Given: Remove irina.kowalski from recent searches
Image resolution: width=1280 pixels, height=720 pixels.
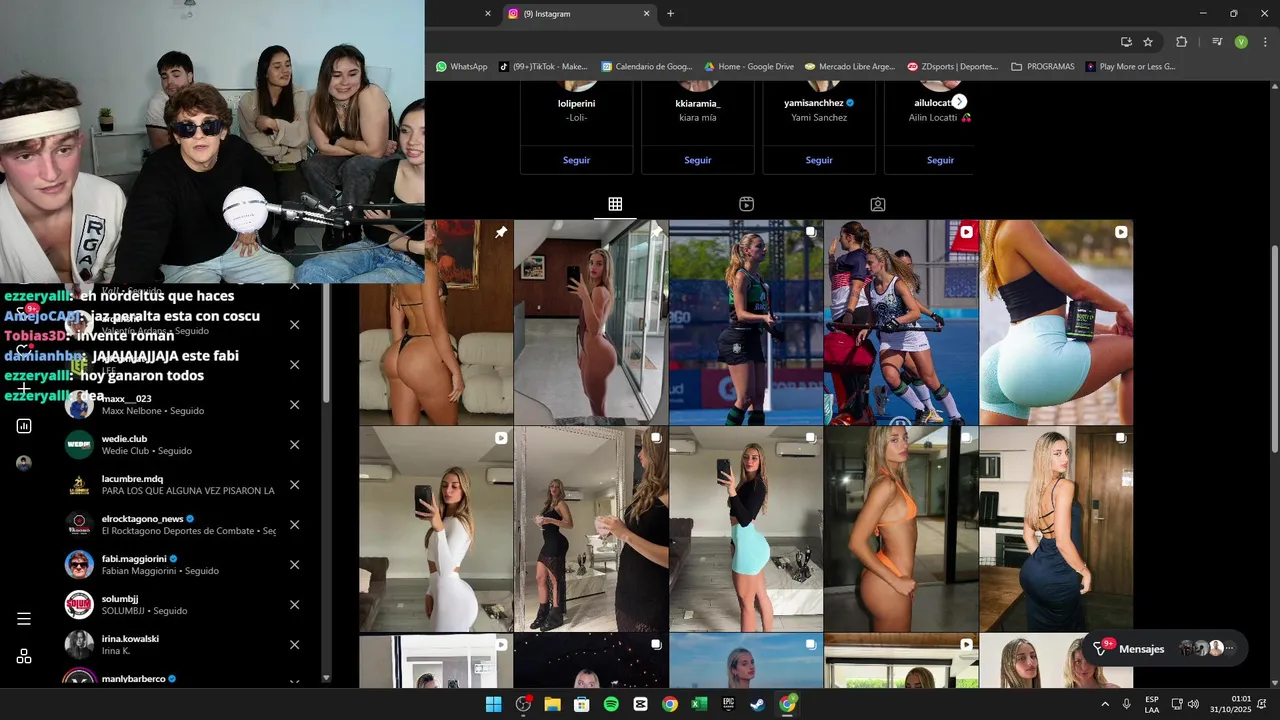Looking at the screenshot, I should [x=294, y=645].
